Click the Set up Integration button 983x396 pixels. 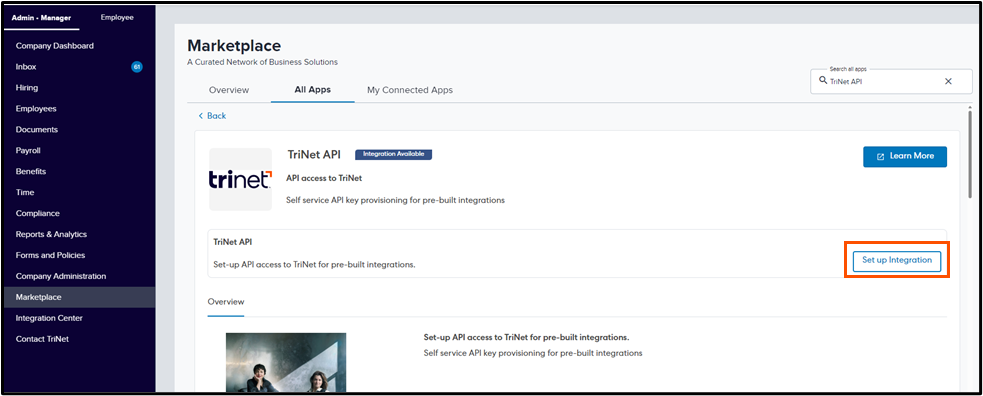[x=897, y=260]
